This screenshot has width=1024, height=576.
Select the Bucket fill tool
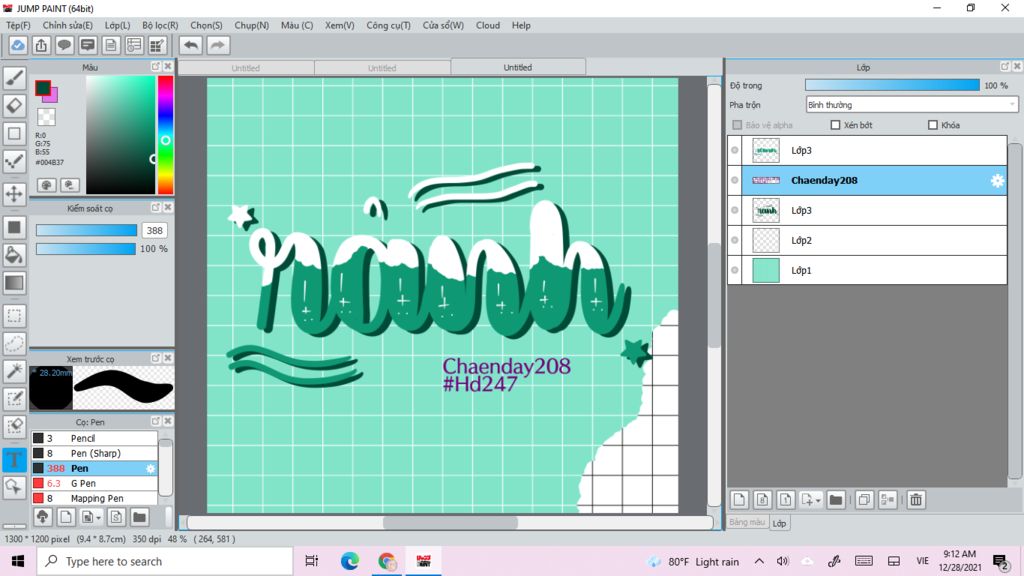point(14,255)
